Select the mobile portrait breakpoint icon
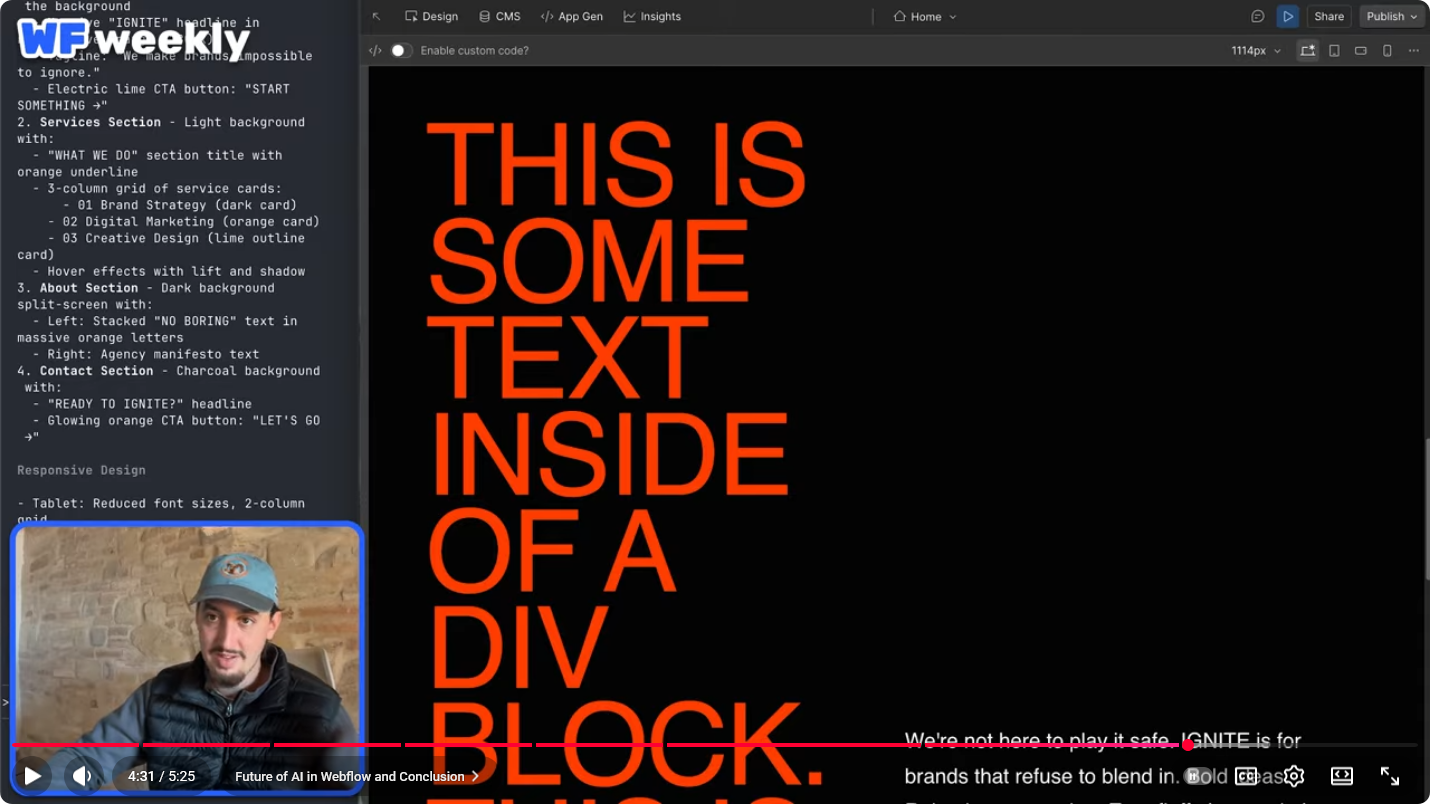Viewport: 1430px width, 804px height. (1387, 50)
